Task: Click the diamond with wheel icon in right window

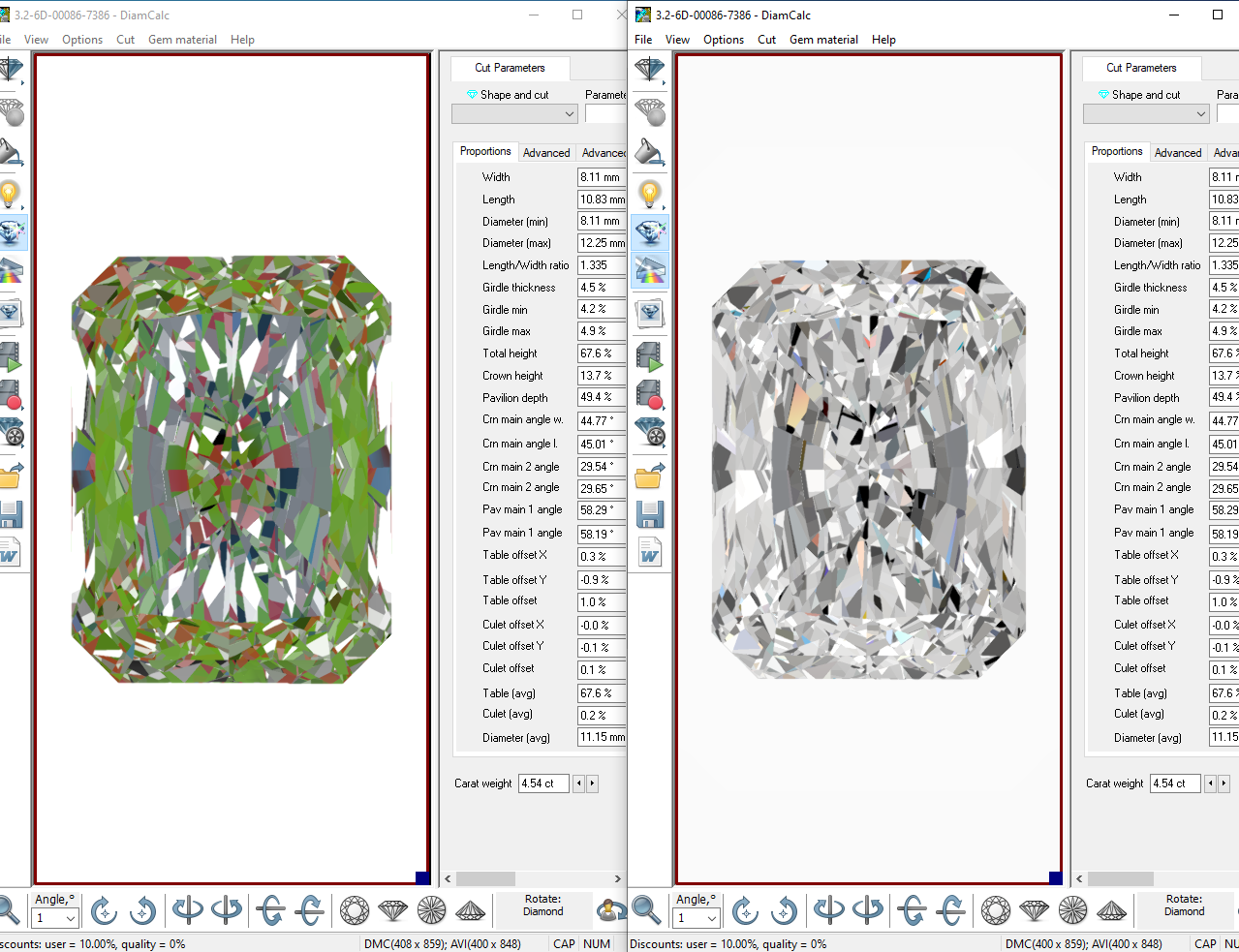Action: click(x=649, y=432)
